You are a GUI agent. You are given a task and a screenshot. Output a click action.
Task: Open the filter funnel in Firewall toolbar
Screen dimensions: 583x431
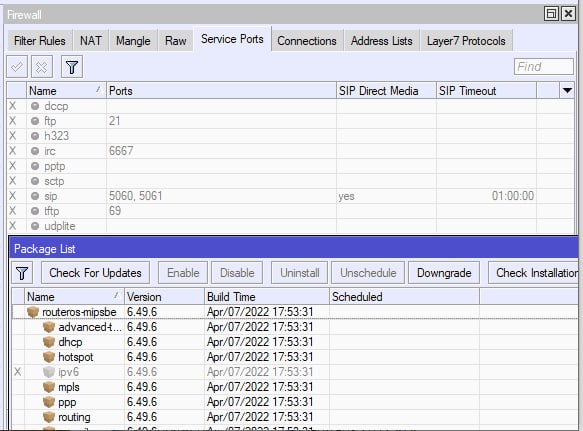pyautogui.click(x=72, y=67)
